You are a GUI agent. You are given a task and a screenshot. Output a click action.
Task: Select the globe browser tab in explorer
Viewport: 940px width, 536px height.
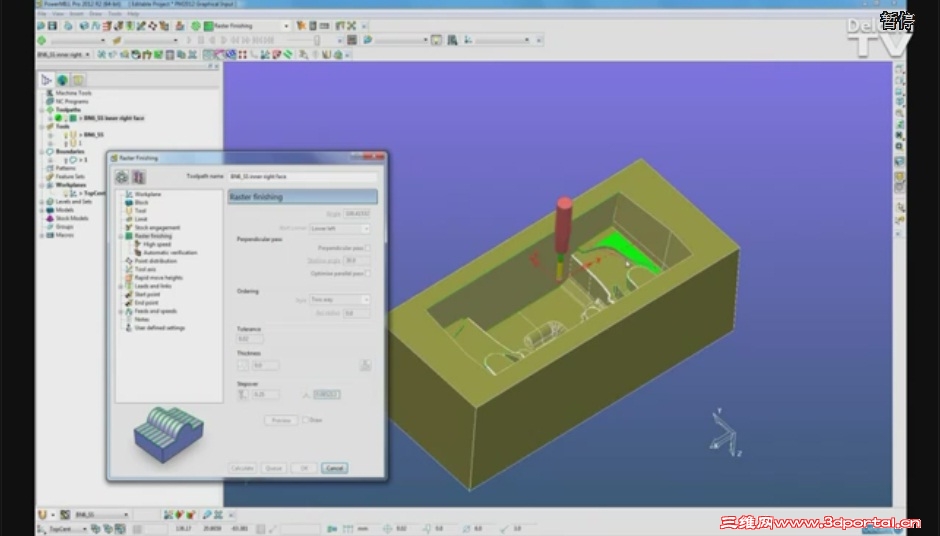point(62,79)
